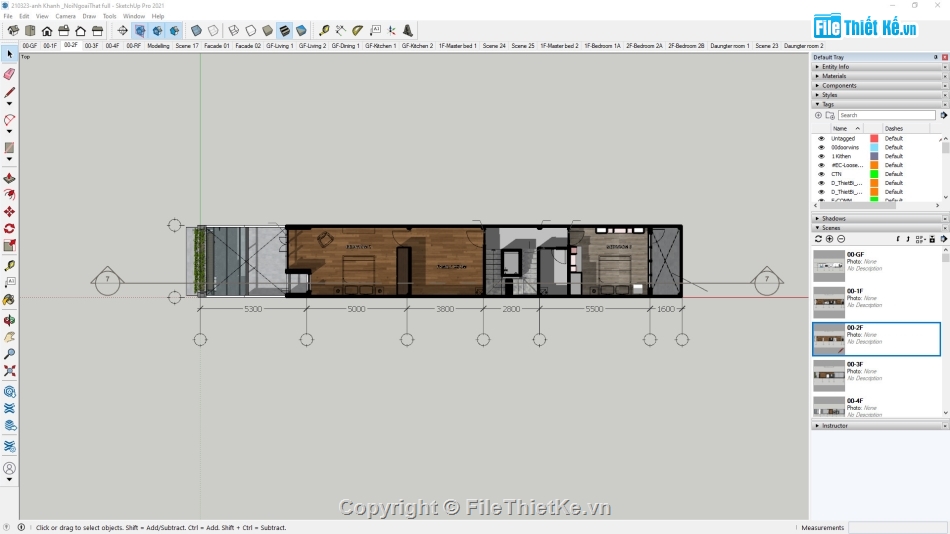Choose the Offset tool
This screenshot has height=534, width=950.
[9, 195]
